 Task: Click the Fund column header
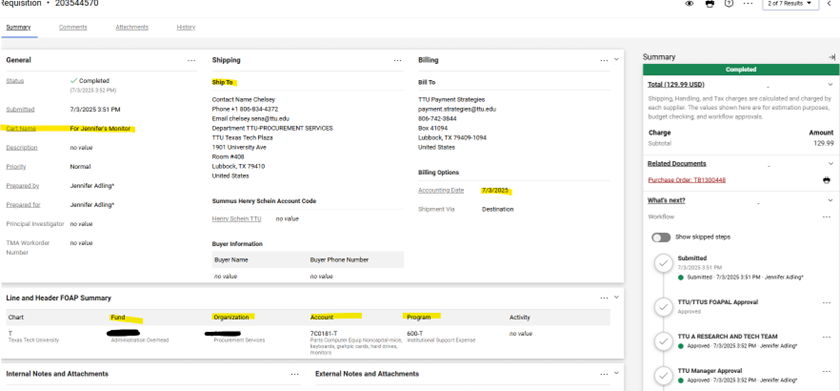click(x=118, y=318)
